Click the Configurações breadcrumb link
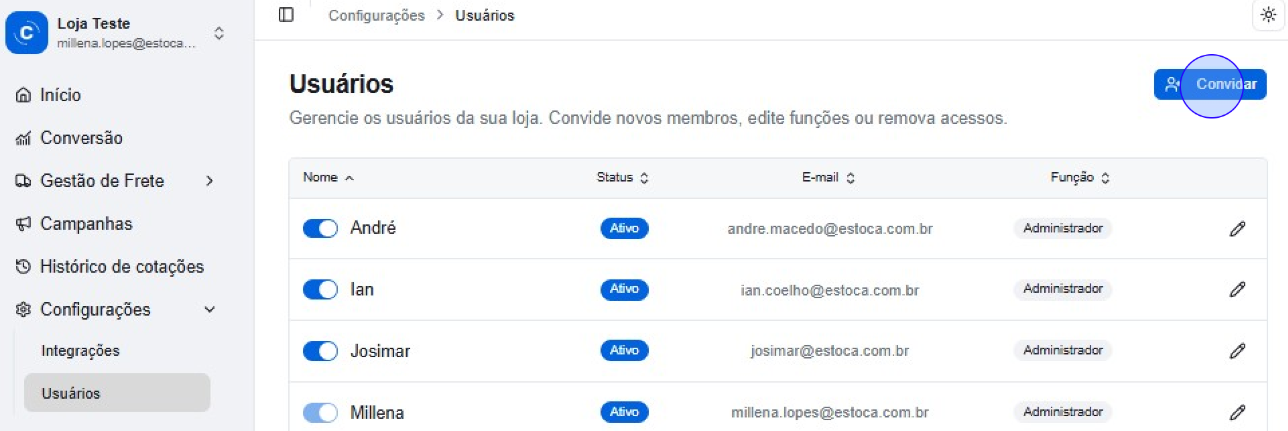 (376, 16)
